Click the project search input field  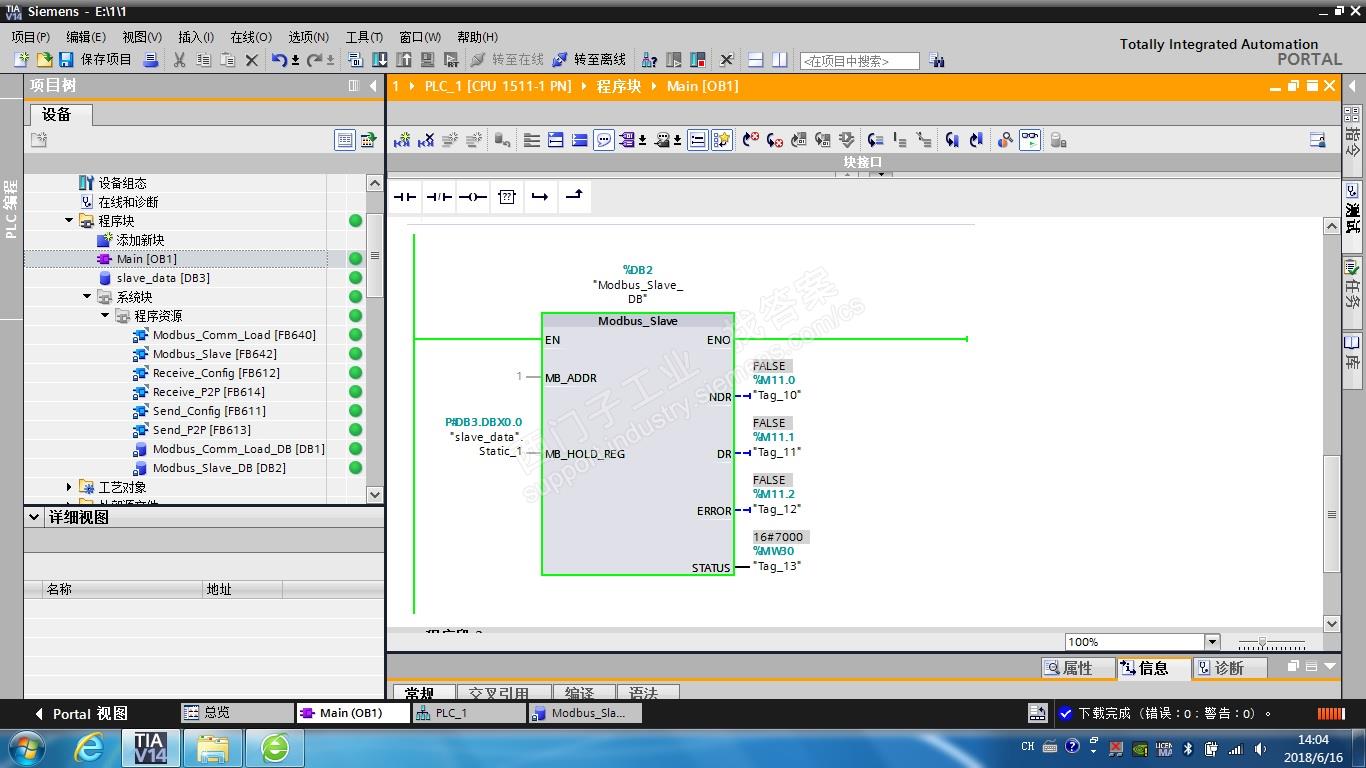(x=859, y=61)
